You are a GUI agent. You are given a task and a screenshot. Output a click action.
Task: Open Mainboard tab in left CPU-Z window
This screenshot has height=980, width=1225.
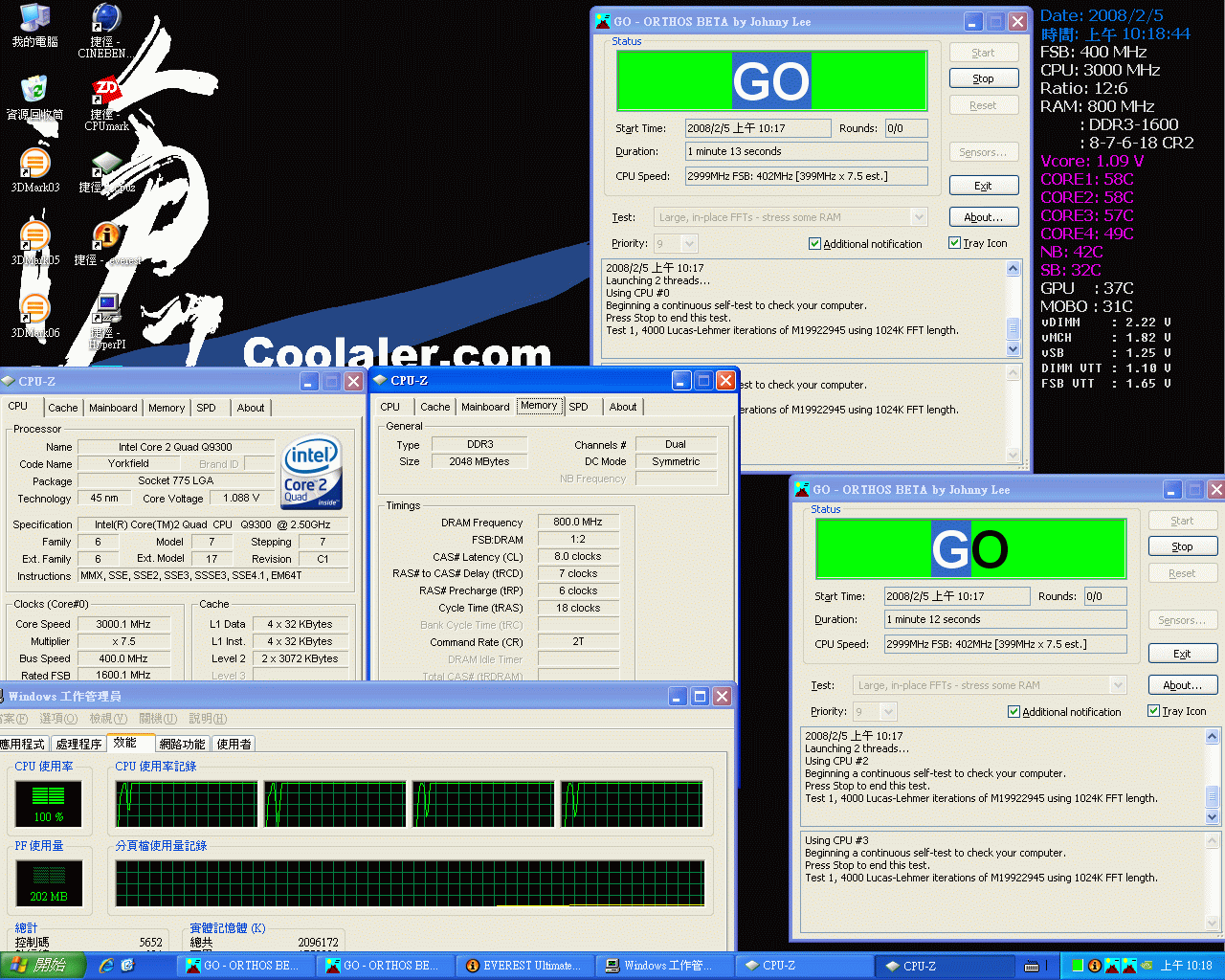tap(113, 408)
